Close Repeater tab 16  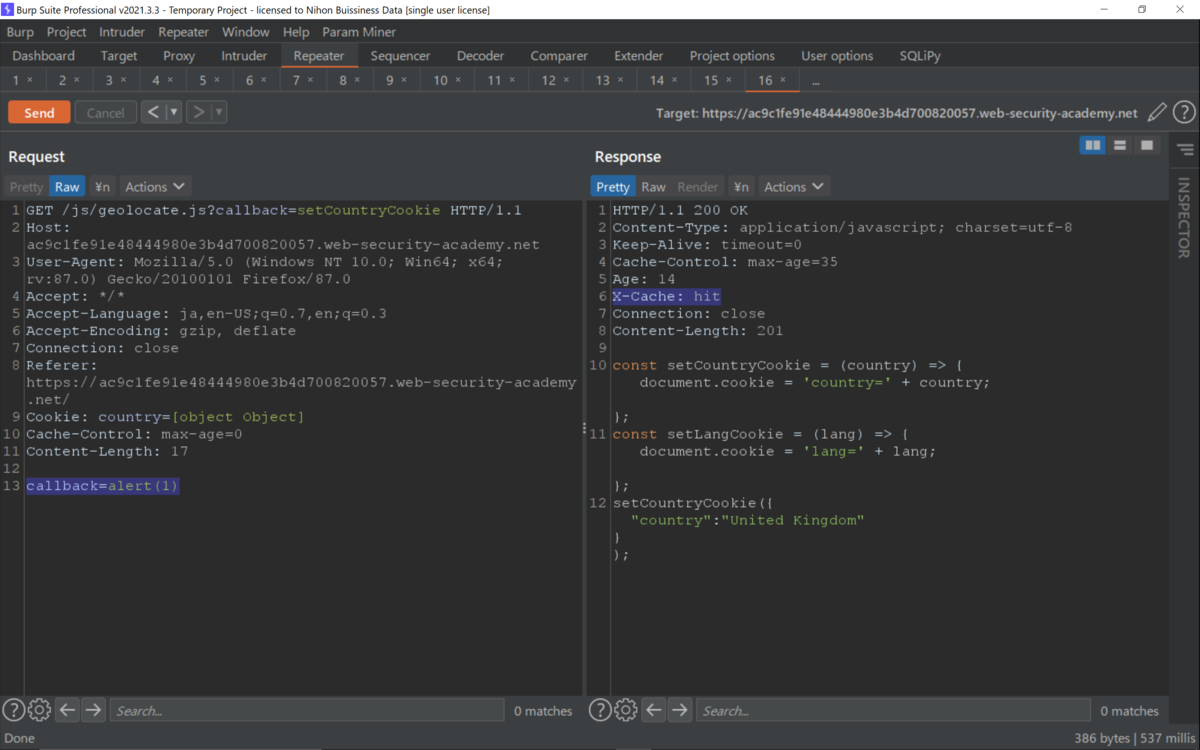point(783,80)
